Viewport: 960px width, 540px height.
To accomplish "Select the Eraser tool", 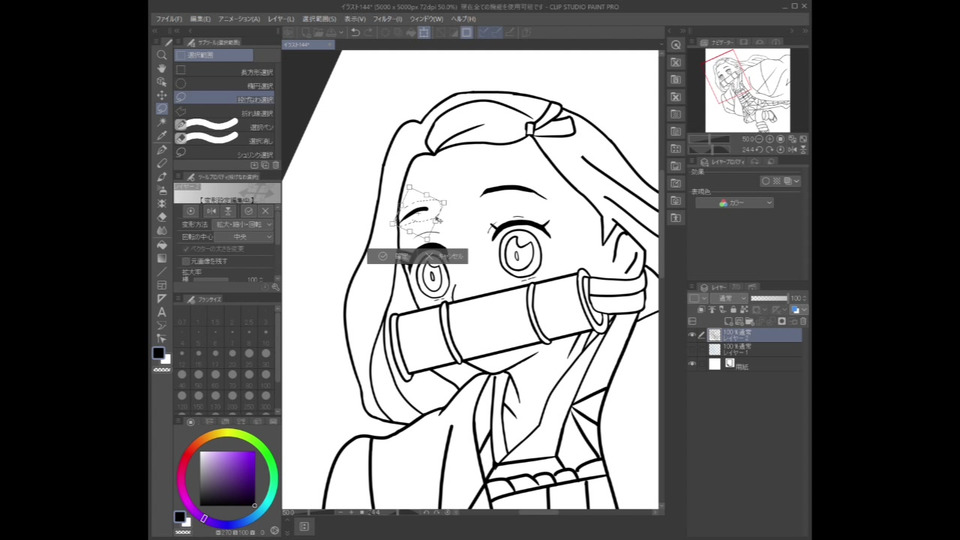I will (162, 217).
